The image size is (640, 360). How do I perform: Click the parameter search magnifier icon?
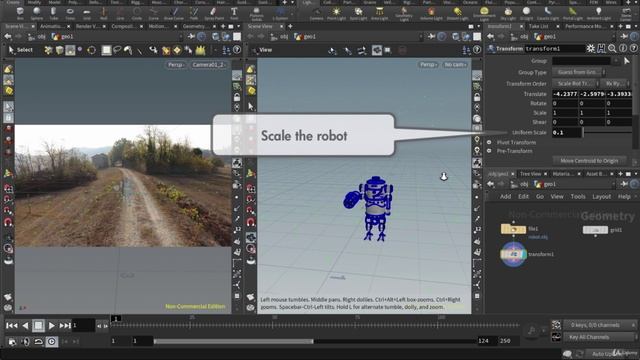point(612,49)
